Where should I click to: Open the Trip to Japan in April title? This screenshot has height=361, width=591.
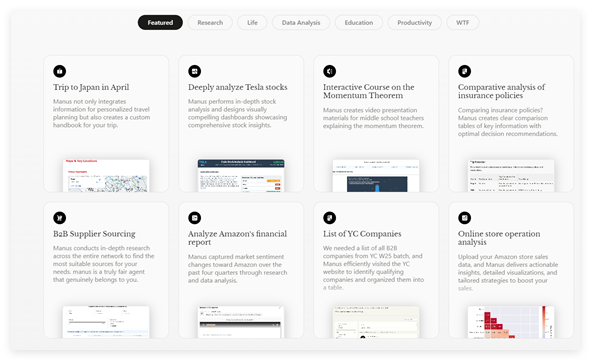[x=91, y=87]
